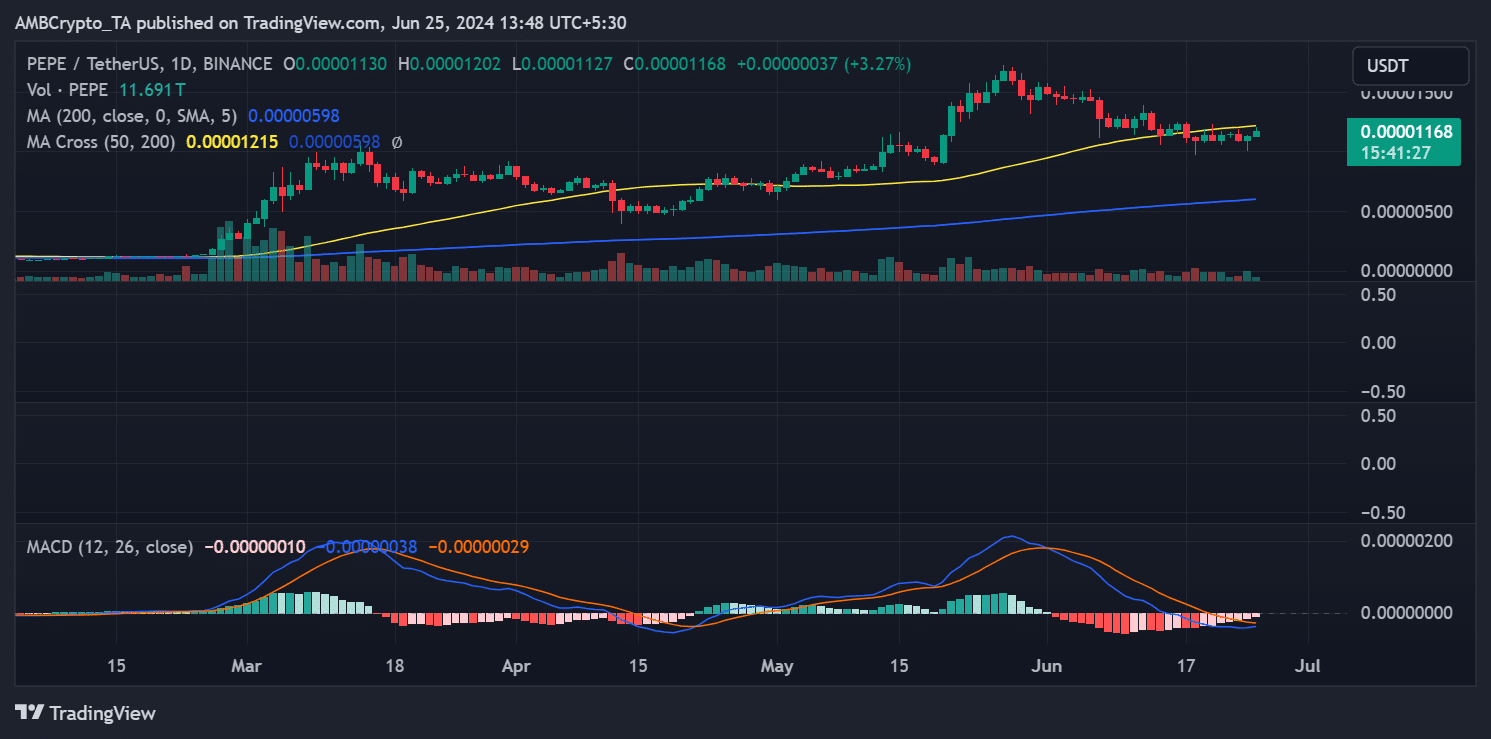Screen dimensions: 1491x739
Task: Select the PEPE / TetherUS symbol title
Action: [149, 64]
